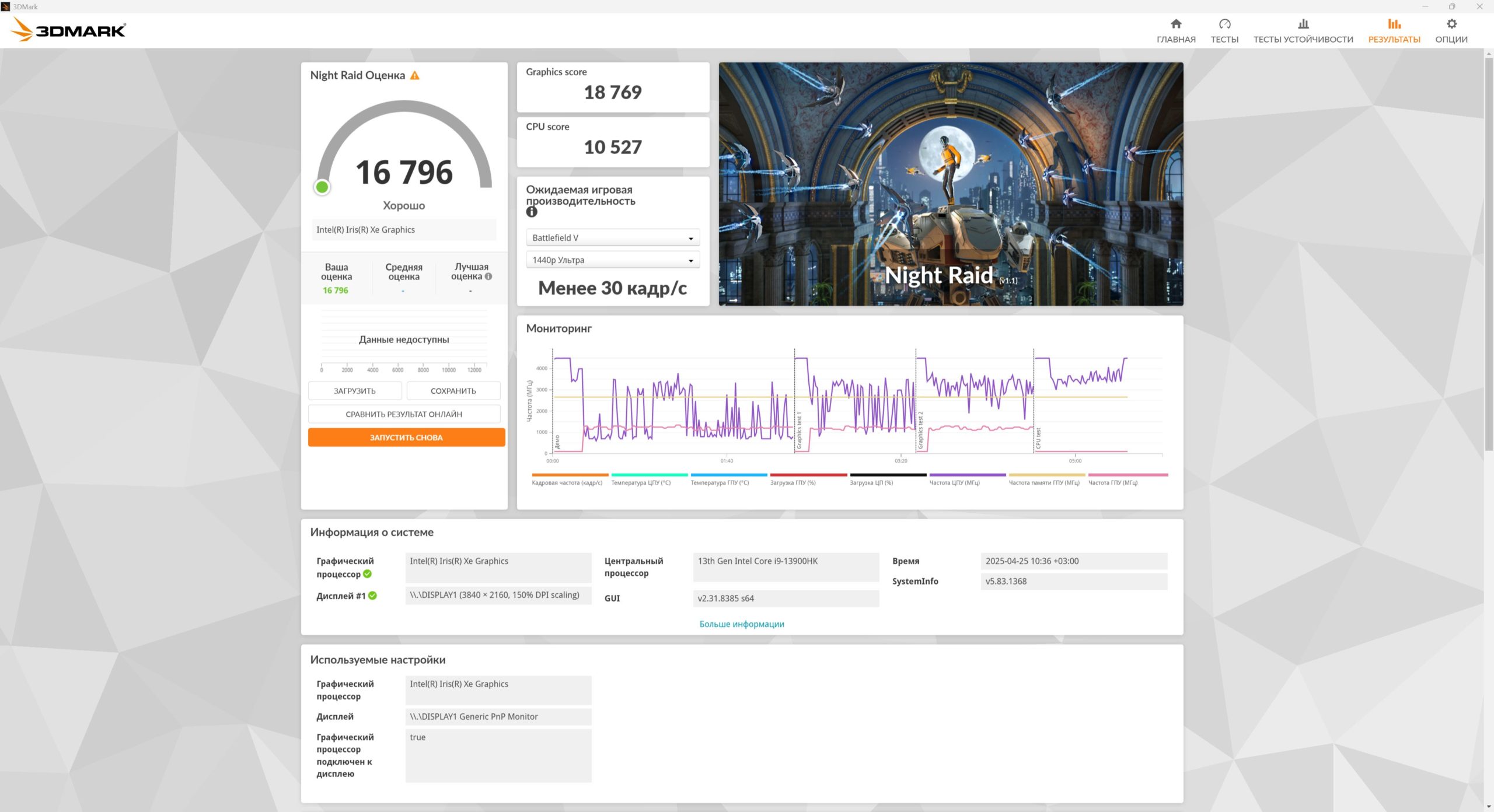1494x812 pixels.
Task: Click the \\.\DISPLAY1 Generic PnP Monitor field
Action: click(498, 717)
